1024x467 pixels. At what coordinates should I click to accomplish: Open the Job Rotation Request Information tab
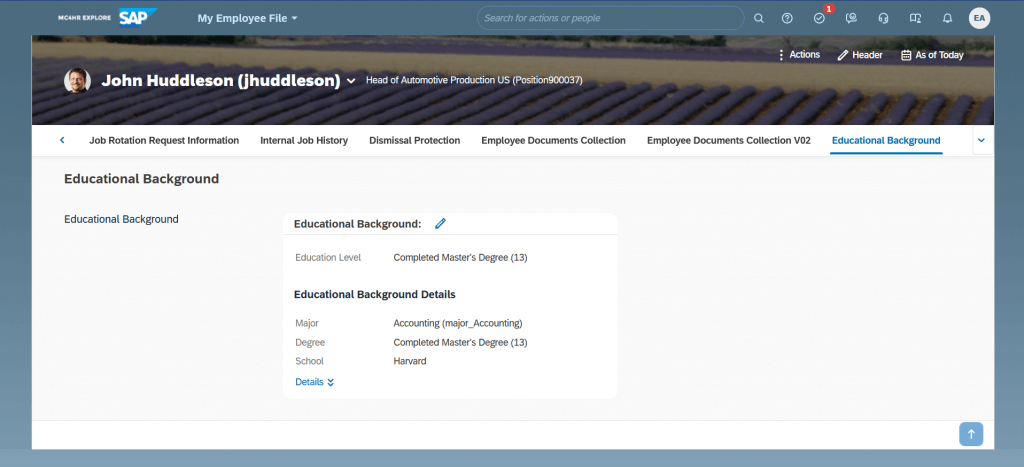point(164,140)
